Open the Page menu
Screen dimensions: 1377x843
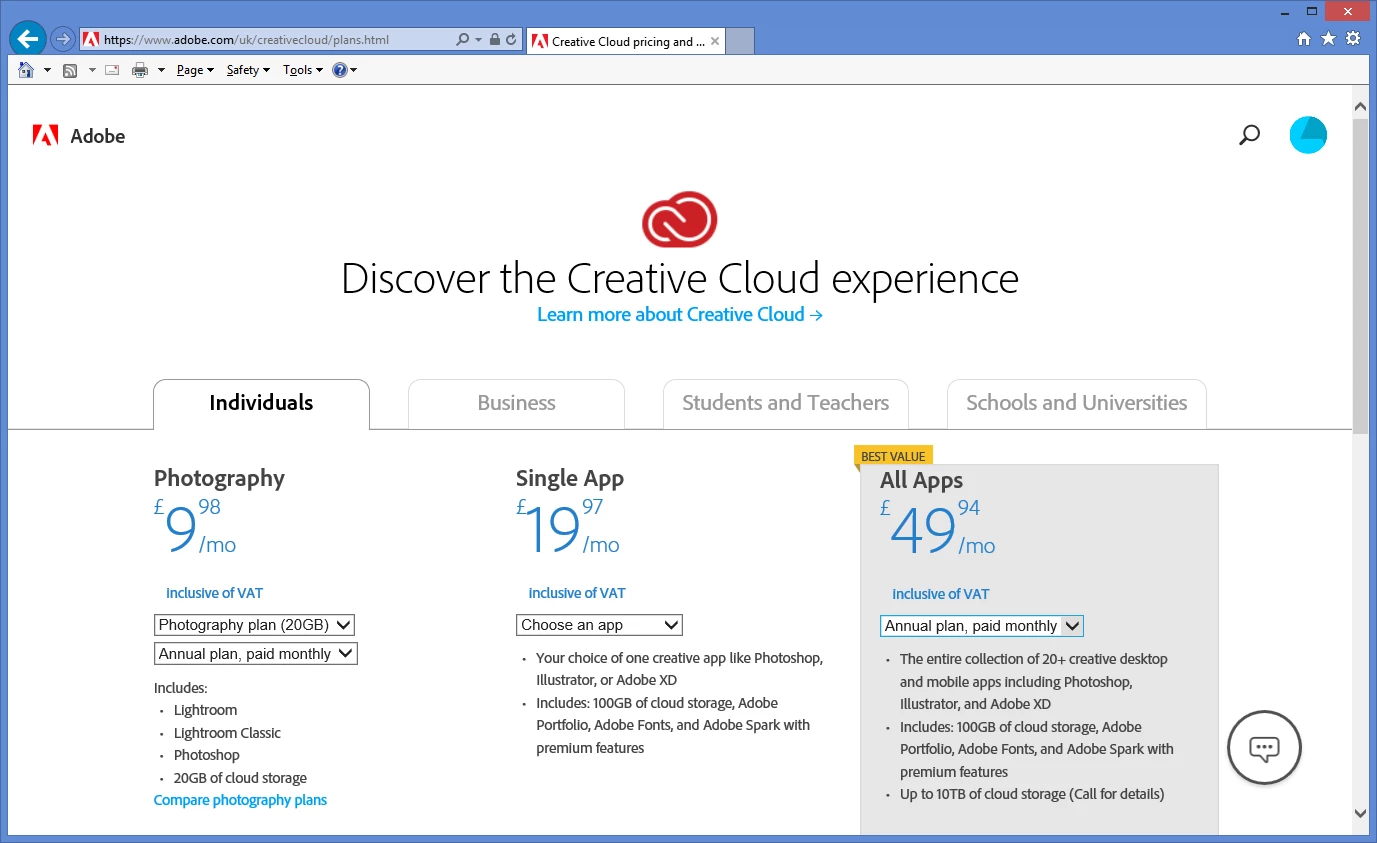coord(195,70)
